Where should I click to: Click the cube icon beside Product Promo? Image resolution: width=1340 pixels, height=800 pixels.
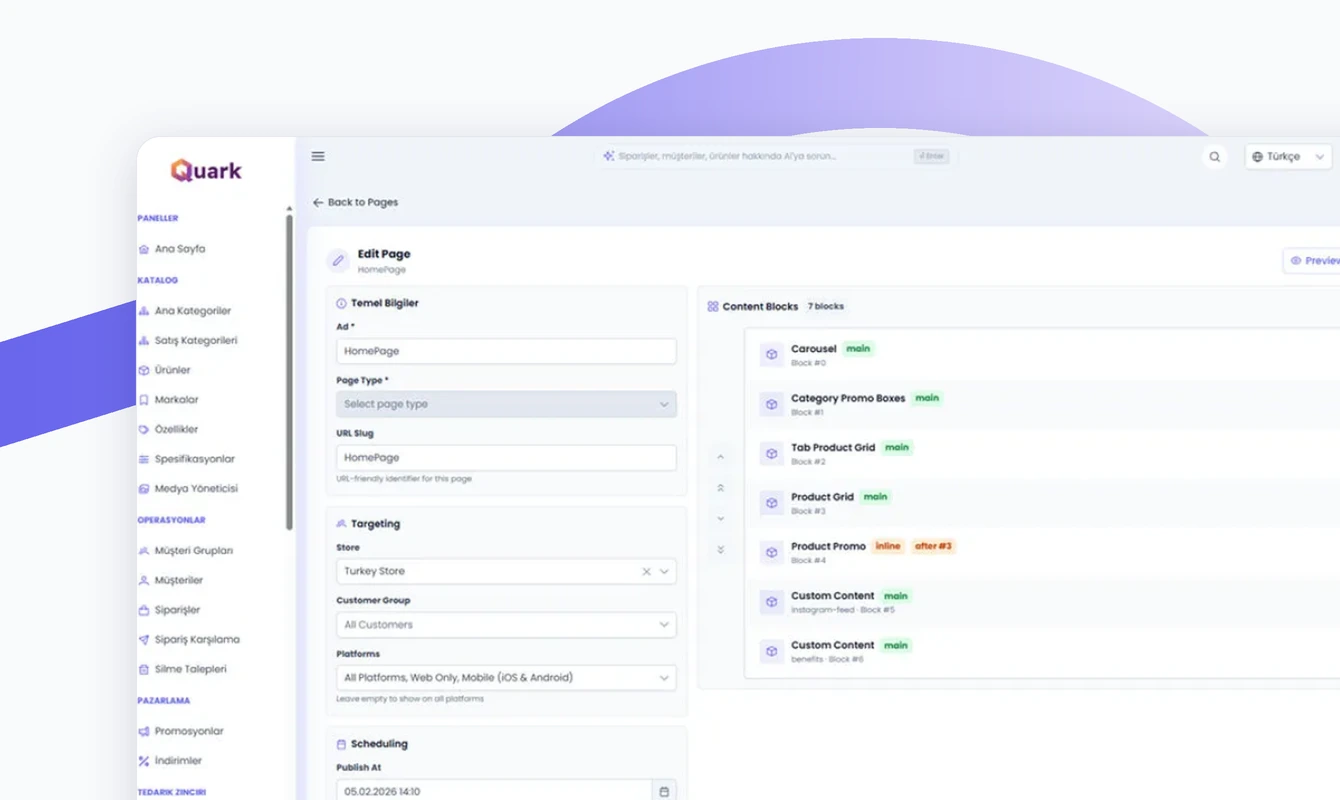point(771,552)
